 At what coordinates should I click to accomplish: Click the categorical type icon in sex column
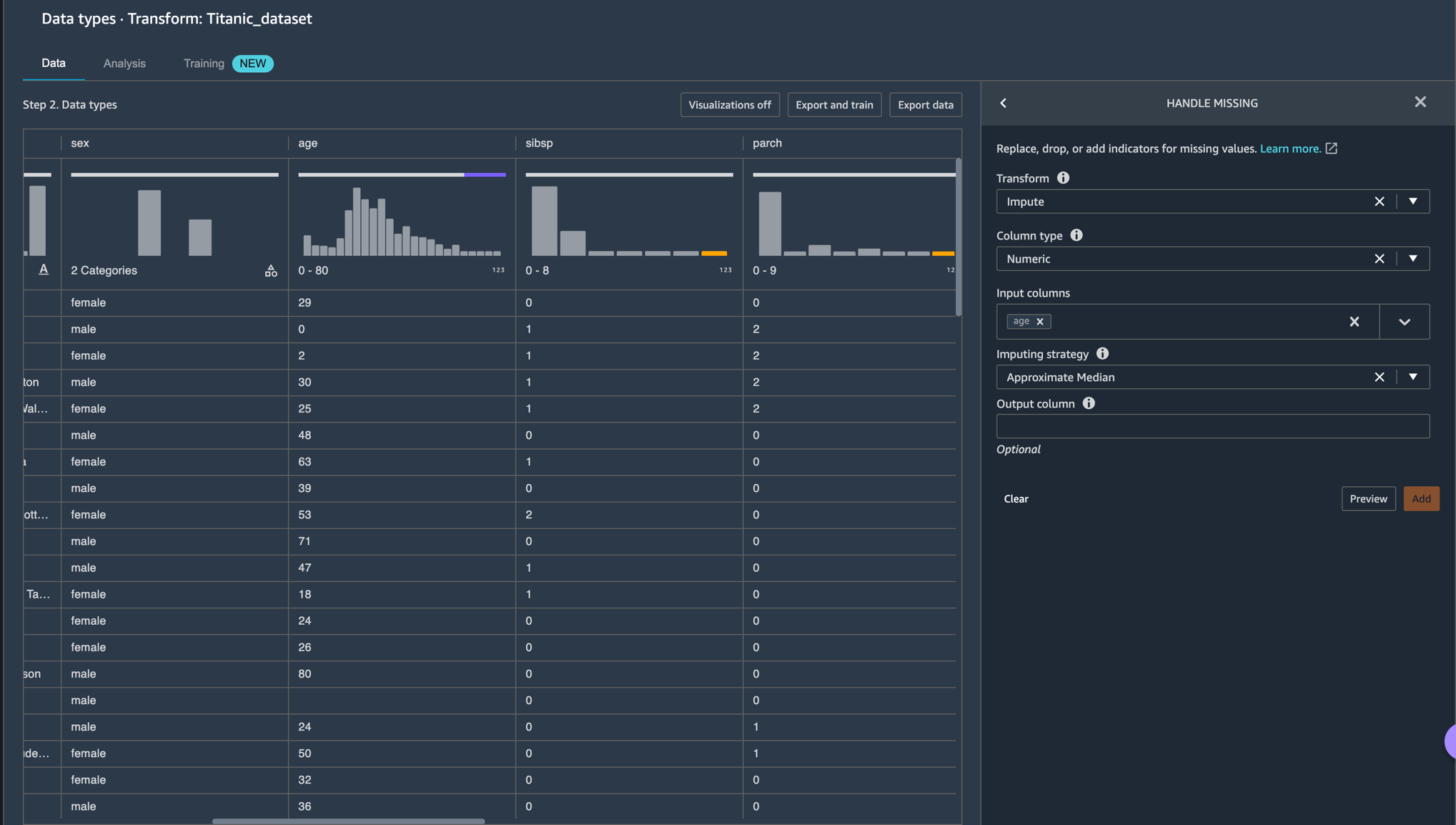tap(271, 270)
